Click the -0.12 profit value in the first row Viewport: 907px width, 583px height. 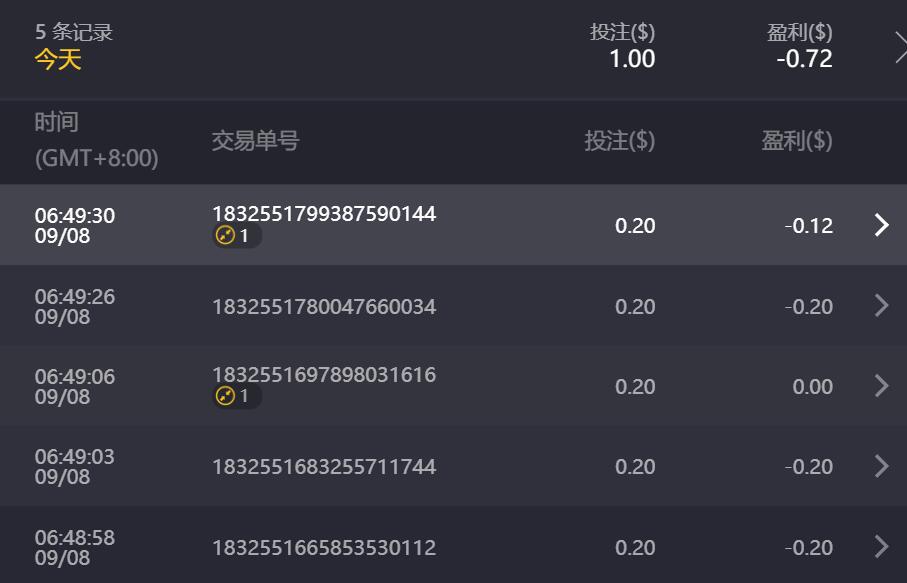click(809, 226)
